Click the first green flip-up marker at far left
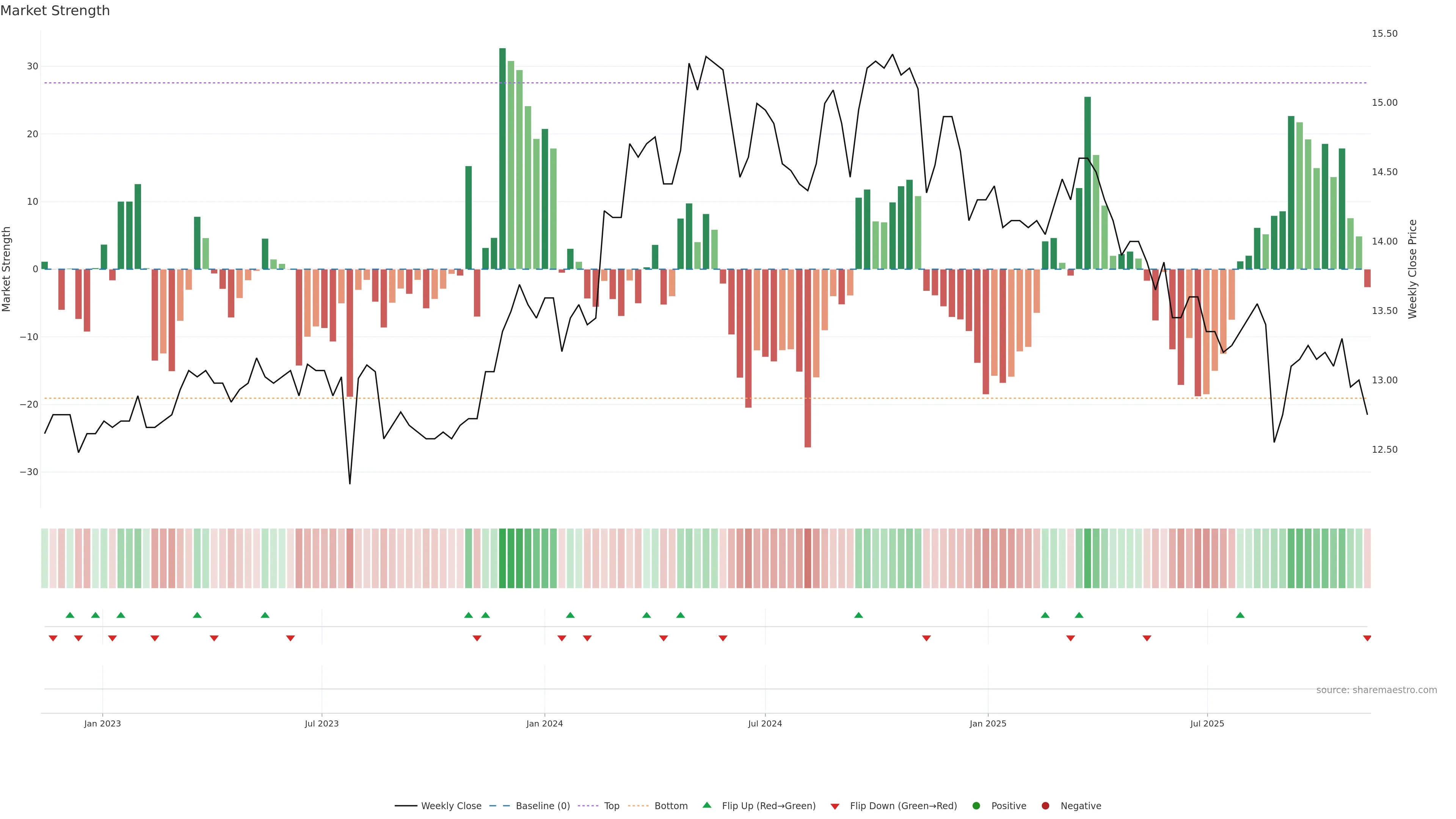The width and height of the screenshot is (1456, 819). (x=70, y=615)
